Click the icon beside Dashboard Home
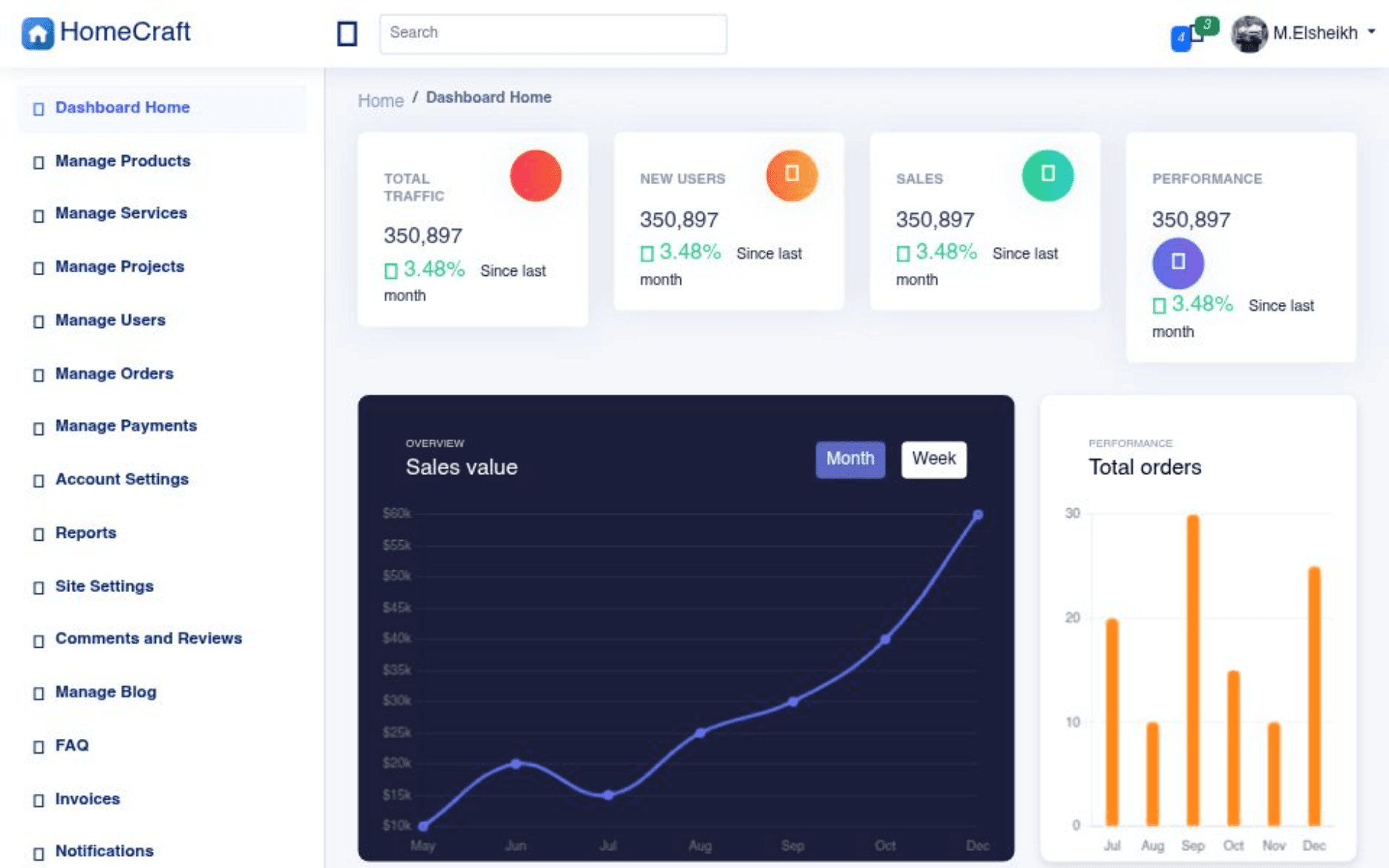 [39, 109]
